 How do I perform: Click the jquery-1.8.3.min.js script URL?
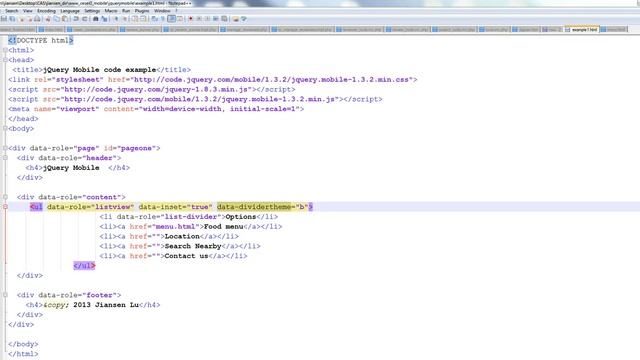click(x=156, y=89)
